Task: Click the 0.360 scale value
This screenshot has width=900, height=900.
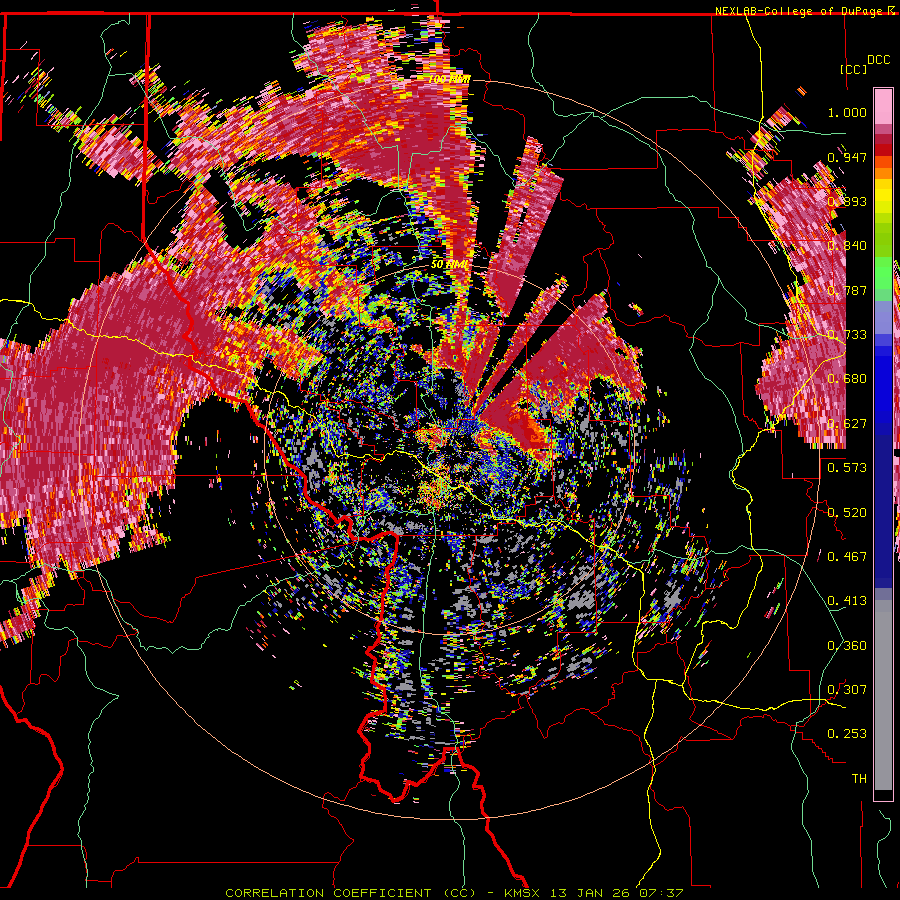Action: (847, 646)
